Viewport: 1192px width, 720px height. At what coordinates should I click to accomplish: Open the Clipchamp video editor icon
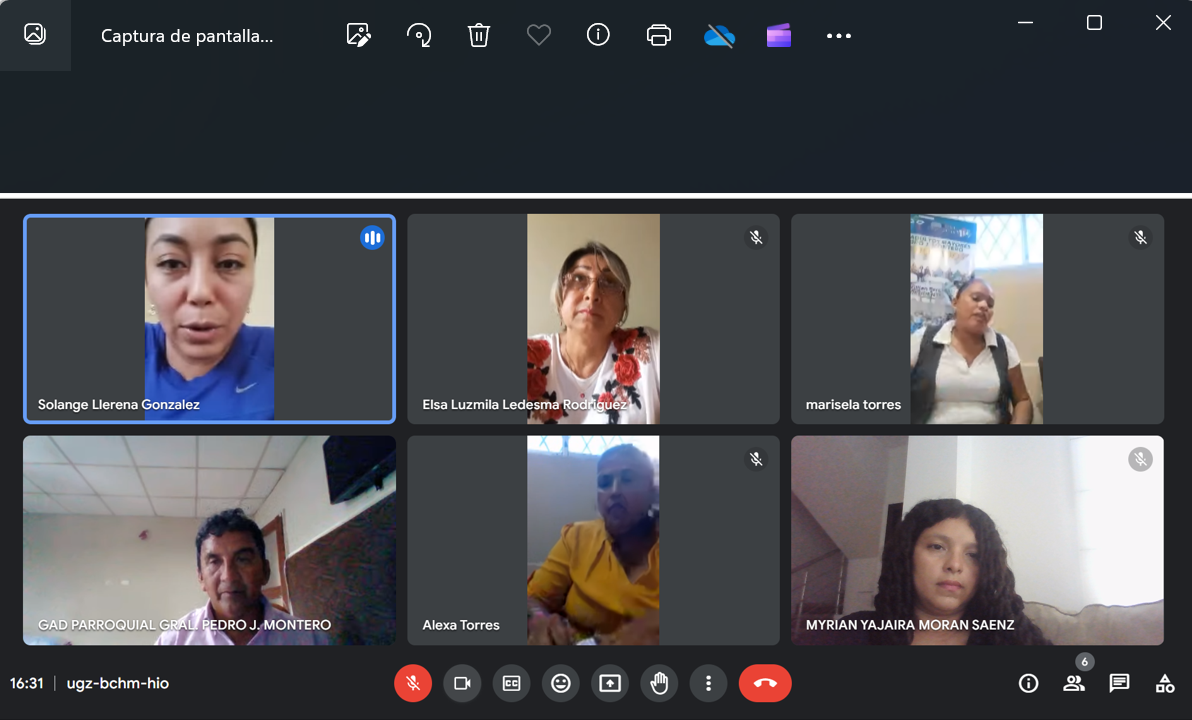779,36
